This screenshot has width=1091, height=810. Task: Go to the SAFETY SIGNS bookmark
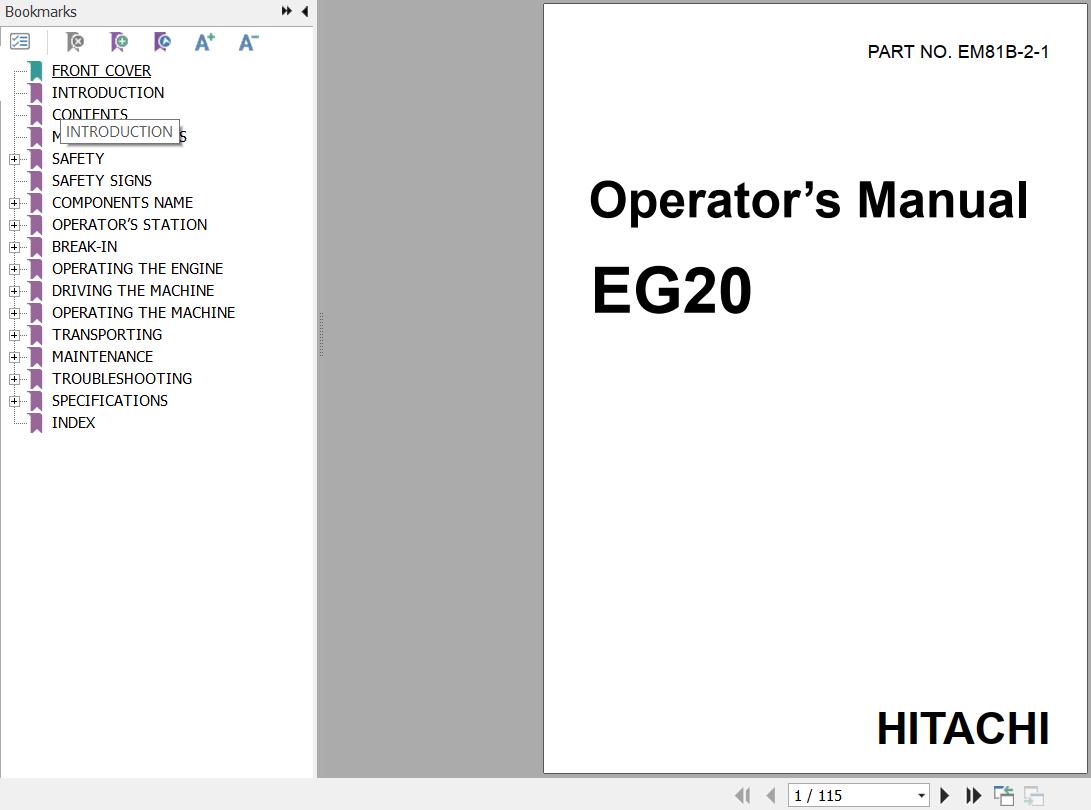(x=102, y=181)
